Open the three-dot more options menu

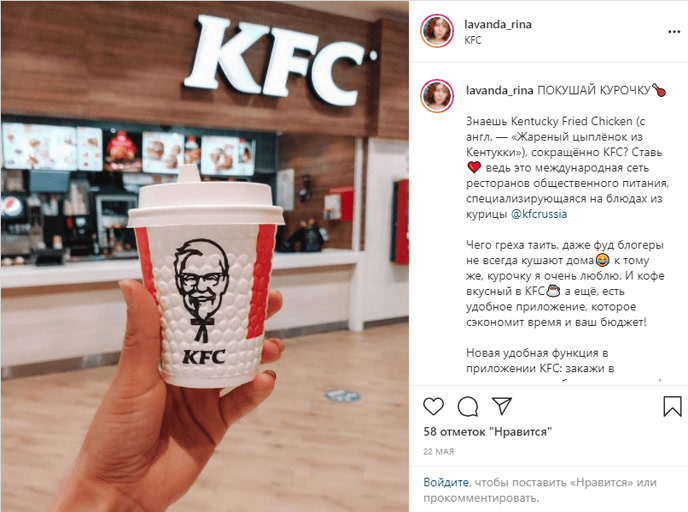pos(674,32)
